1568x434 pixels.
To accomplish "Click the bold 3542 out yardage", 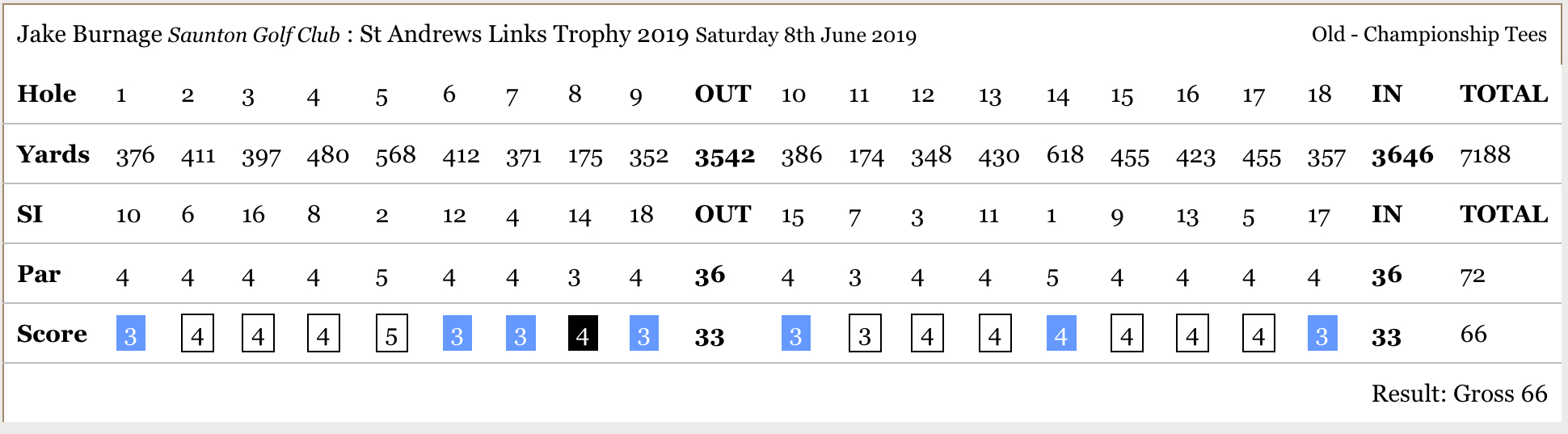I will click(724, 156).
